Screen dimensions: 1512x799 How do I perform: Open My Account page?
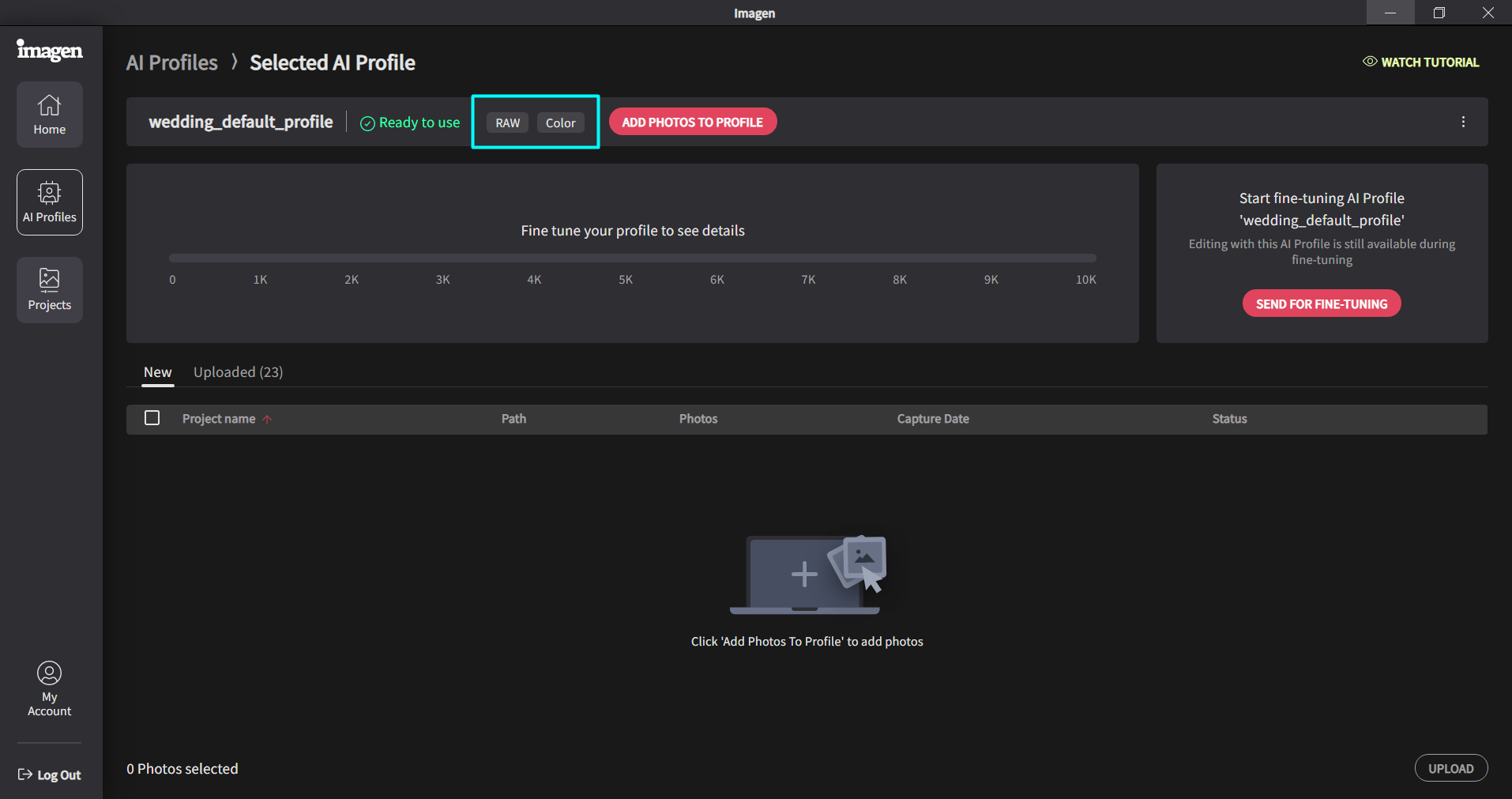click(x=50, y=688)
